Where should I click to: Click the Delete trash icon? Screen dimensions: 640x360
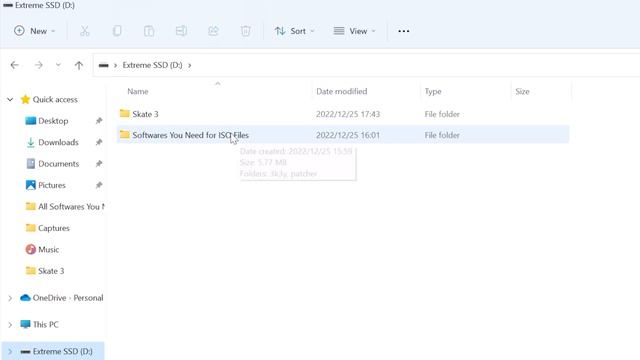pyautogui.click(x=245, y=31)
